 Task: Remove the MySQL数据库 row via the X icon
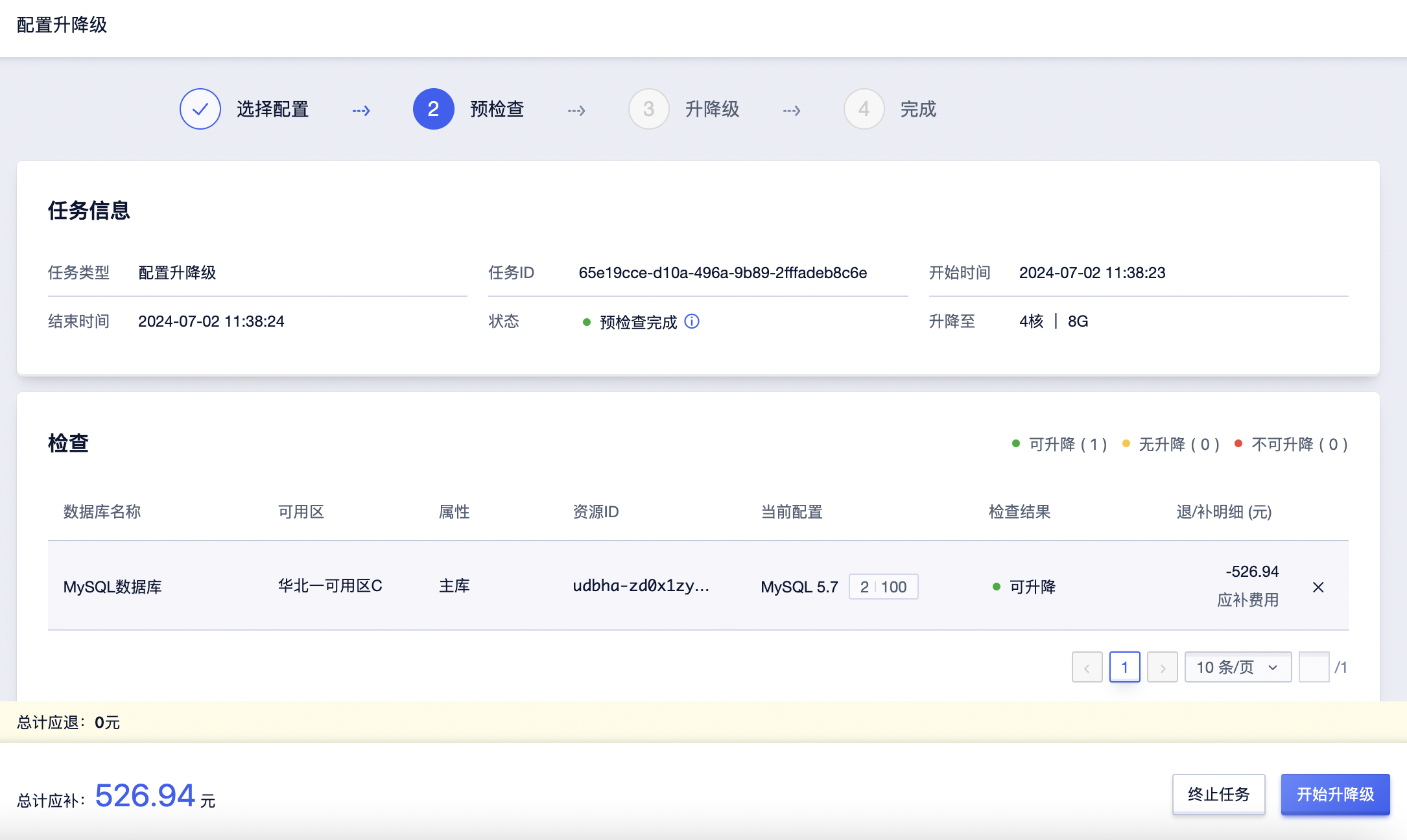click(x=1319, y=587)
